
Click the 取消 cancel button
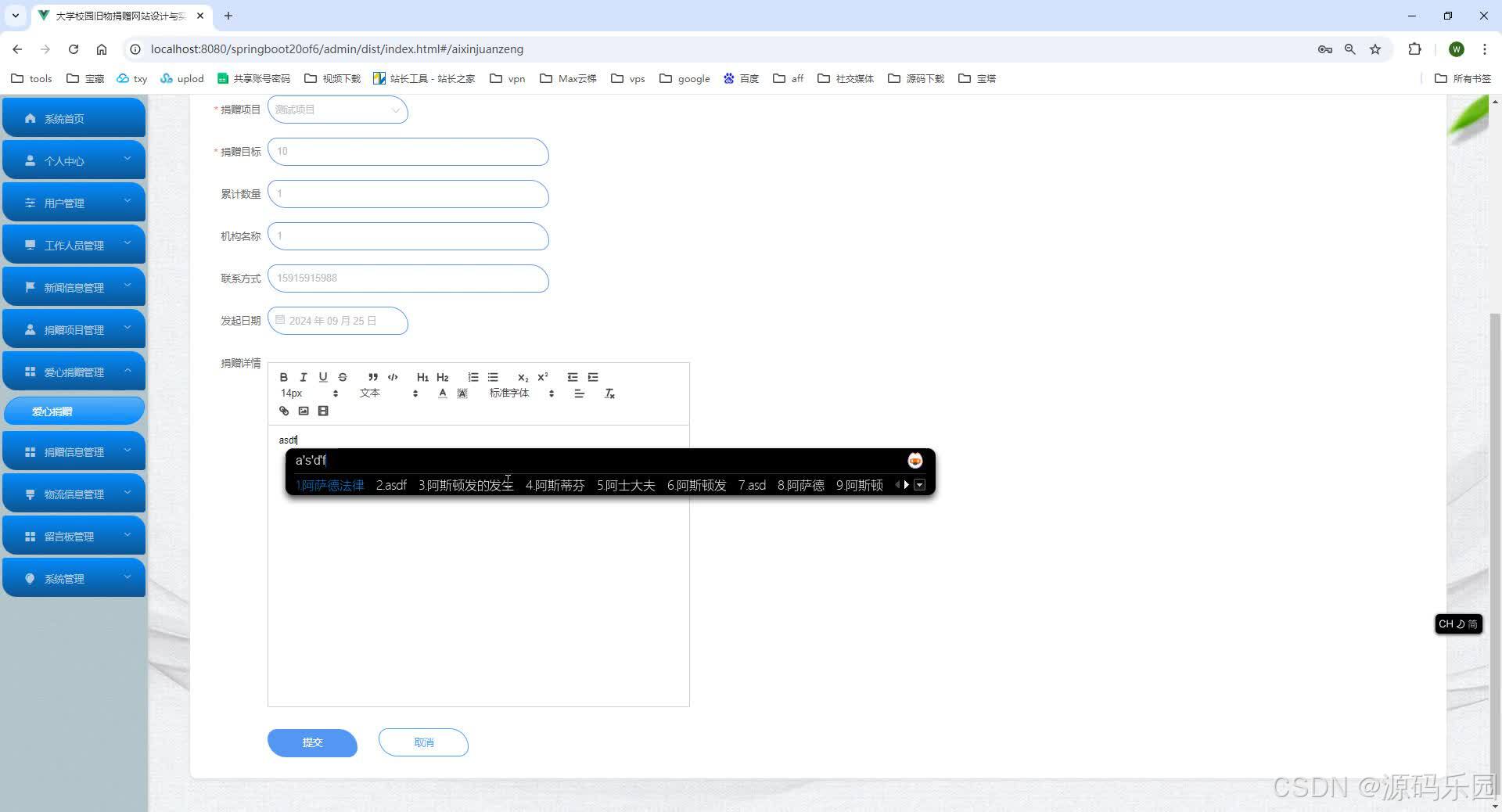pos(423,742)
